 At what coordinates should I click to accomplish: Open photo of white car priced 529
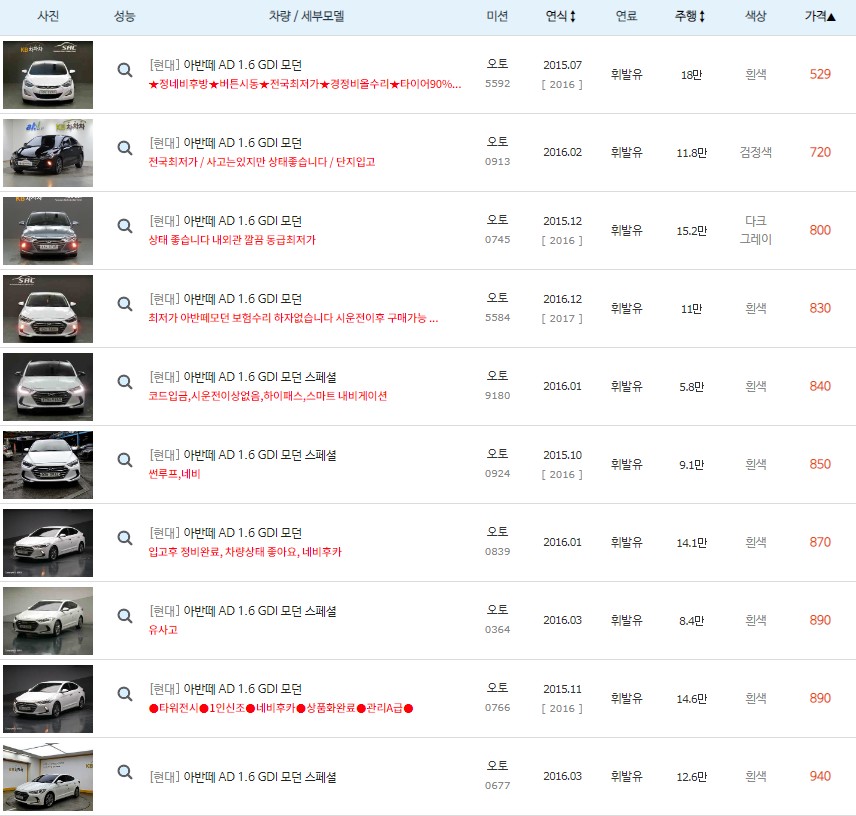pos(48,75)
